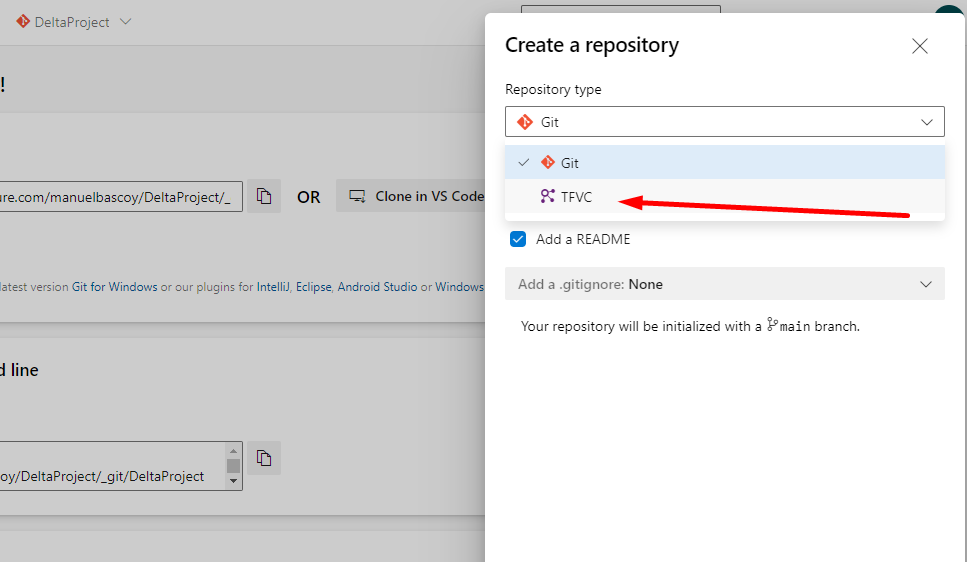Select TFVC from repository type list
Viewport: 967px width, 562px height.
pyautogui.click(x=576, y=197)
